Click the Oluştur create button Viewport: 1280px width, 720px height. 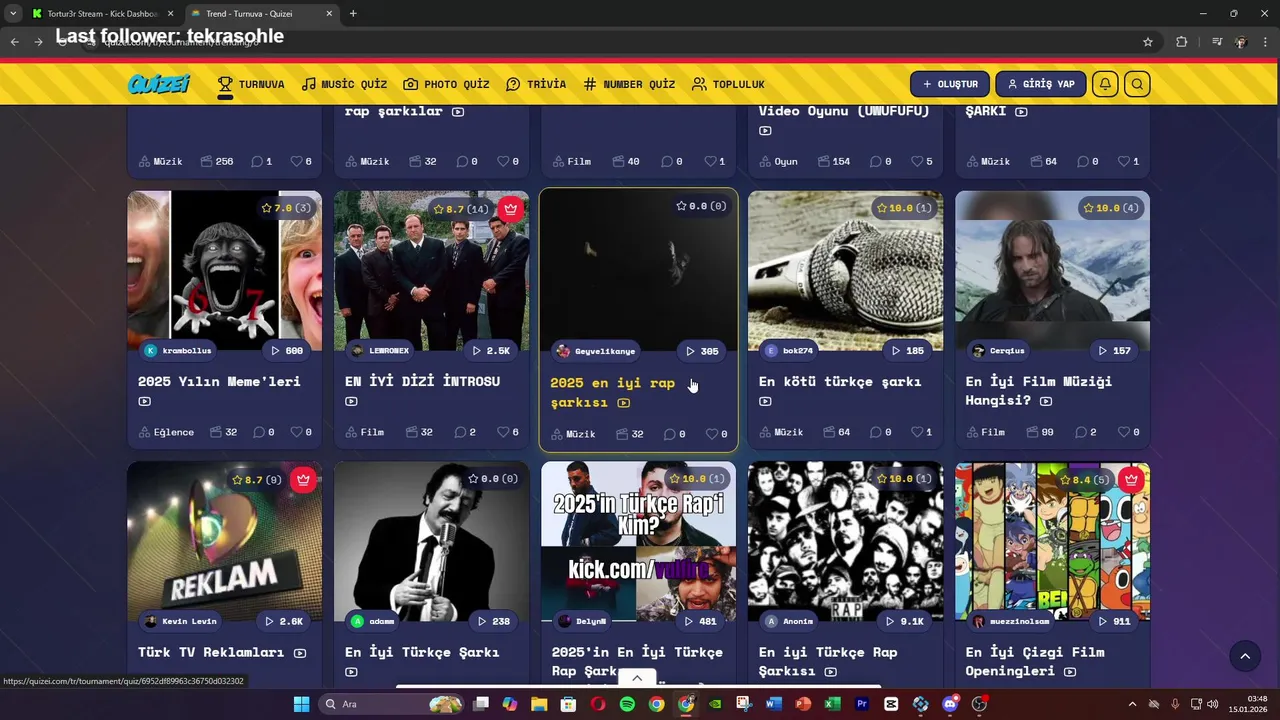950,84
